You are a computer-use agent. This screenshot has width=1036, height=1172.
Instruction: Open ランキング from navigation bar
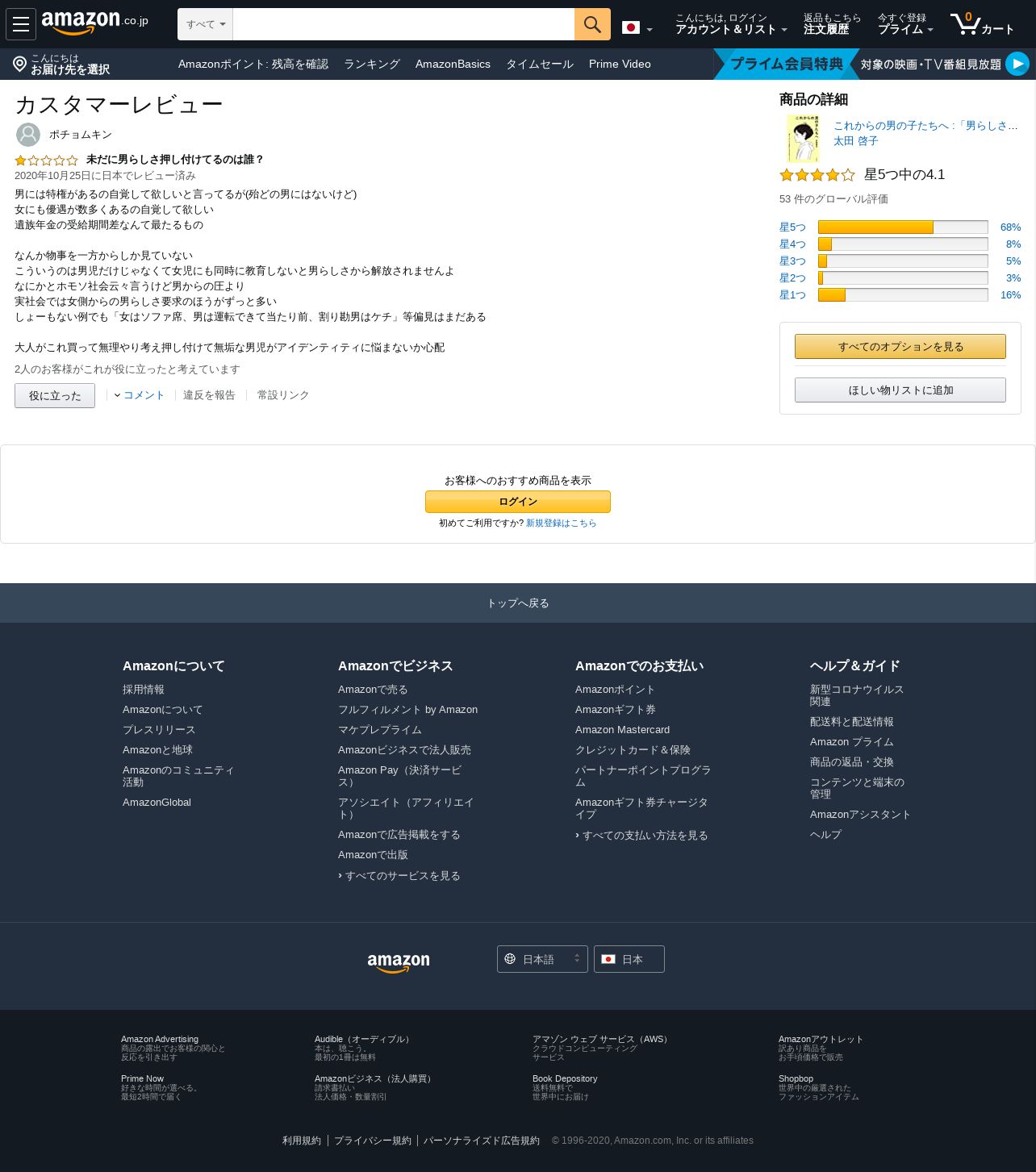[x=372, y=64]
